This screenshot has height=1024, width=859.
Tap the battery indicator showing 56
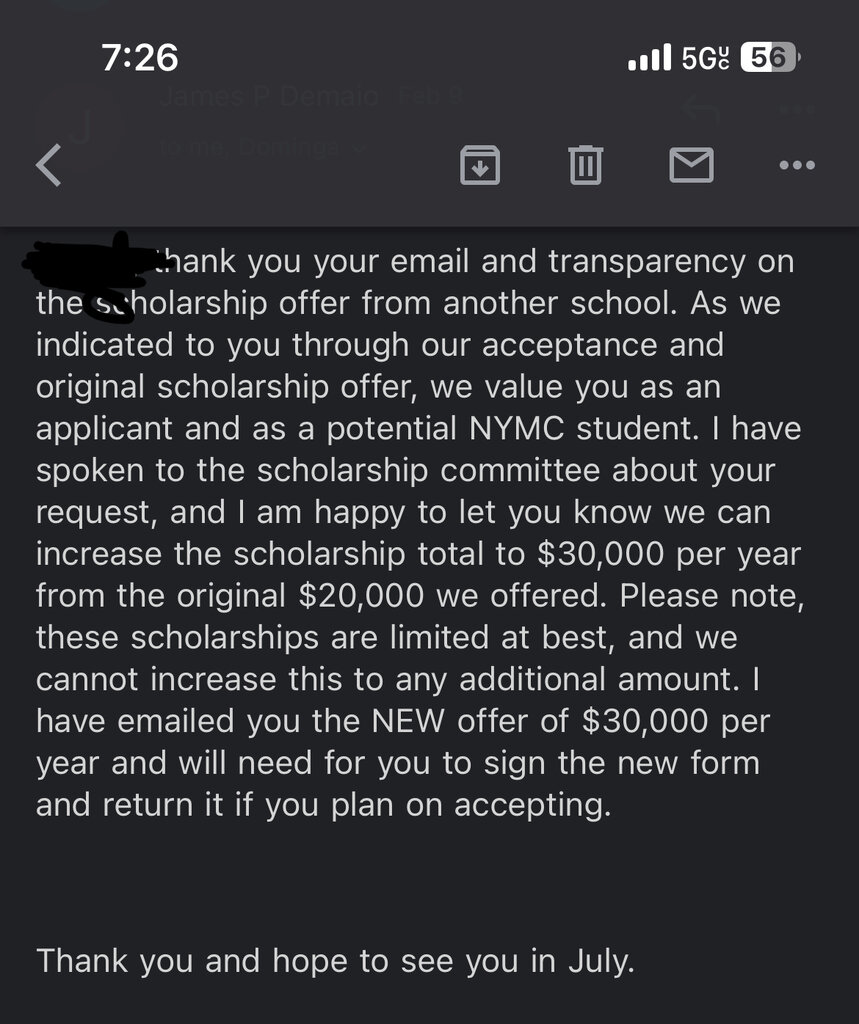(770, 57)
